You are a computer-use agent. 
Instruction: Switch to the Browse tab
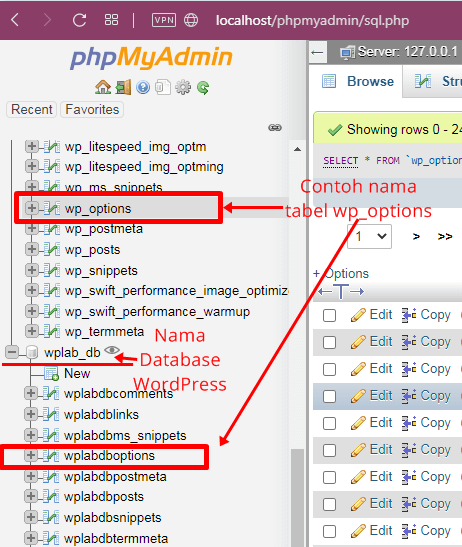pyautogui.click(x=358, y=82)
